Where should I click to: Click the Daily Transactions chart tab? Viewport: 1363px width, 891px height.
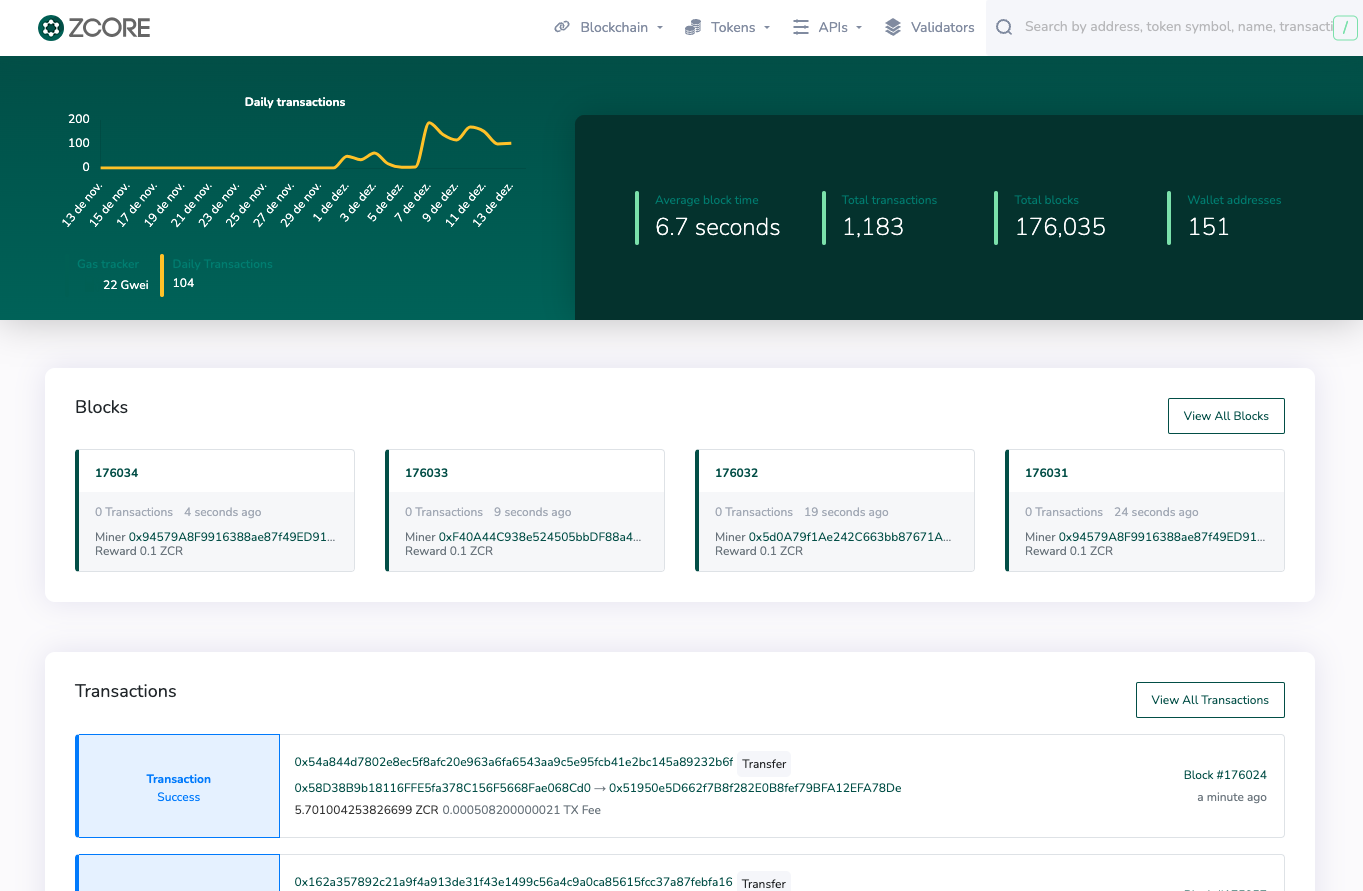tap(222, 264)
